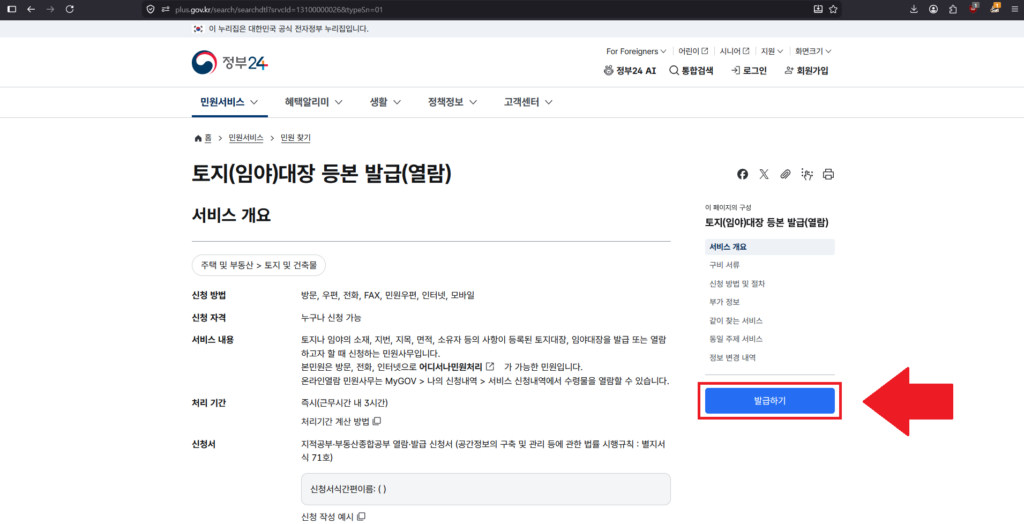Expand 고객센터 menu
This screenshot has width=1024, height=524.
[528, 102]
